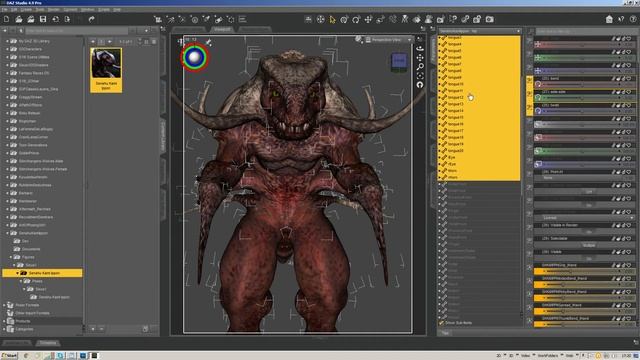Click the forward arrow in content pane header

tap(109, 42)
